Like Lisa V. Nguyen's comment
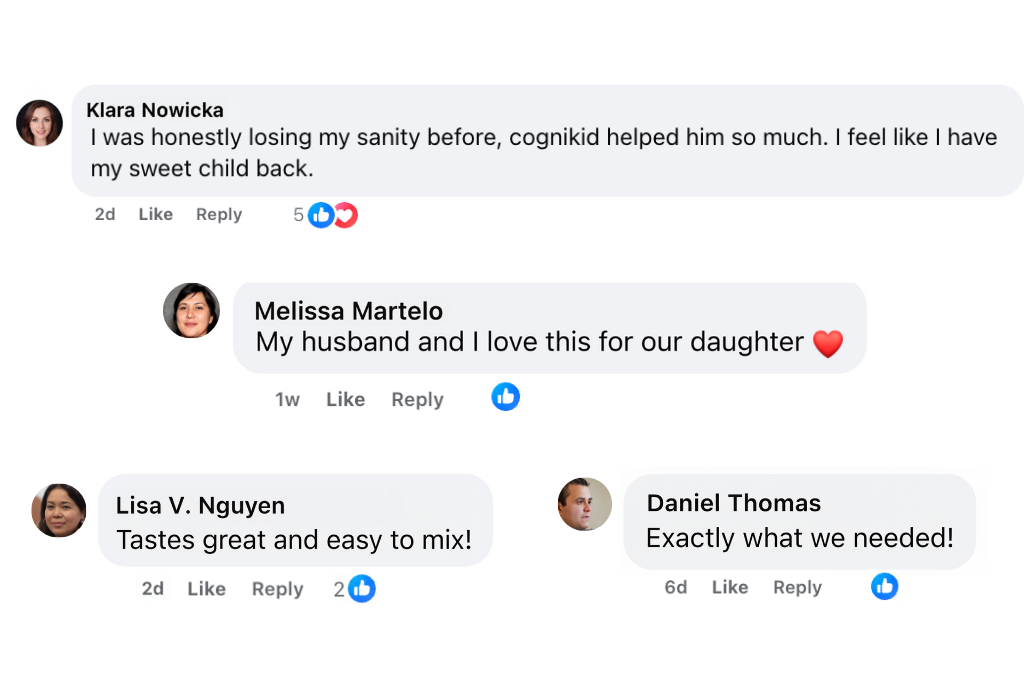This screenshot has height=682, width=1024. (206, 589)
